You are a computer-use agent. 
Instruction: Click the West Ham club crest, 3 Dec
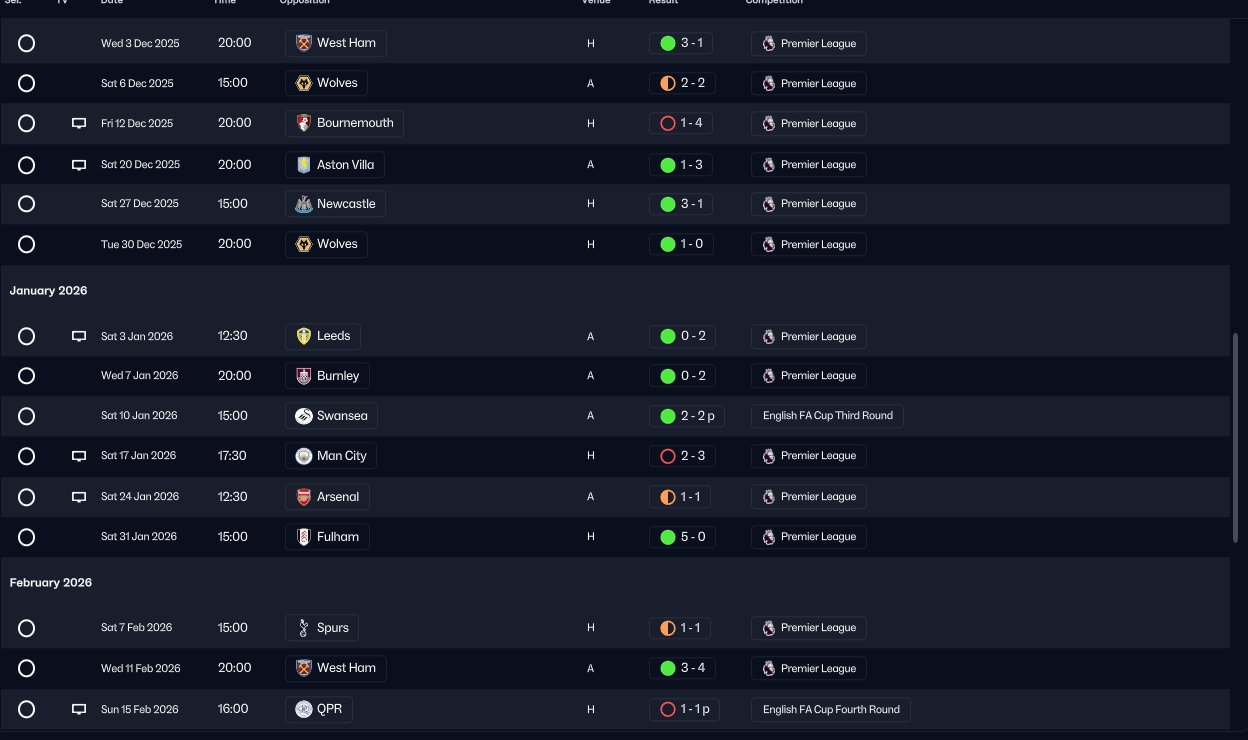(304, 43)
